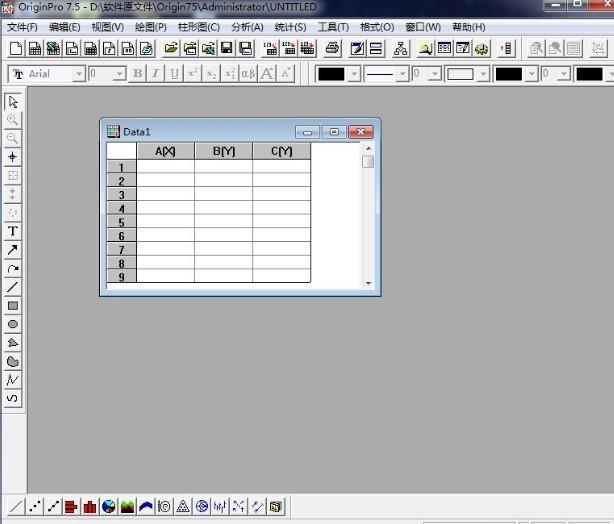The image size is (614, 524).
Task: Open the 工具(T) menu
Action: [333, 27]
